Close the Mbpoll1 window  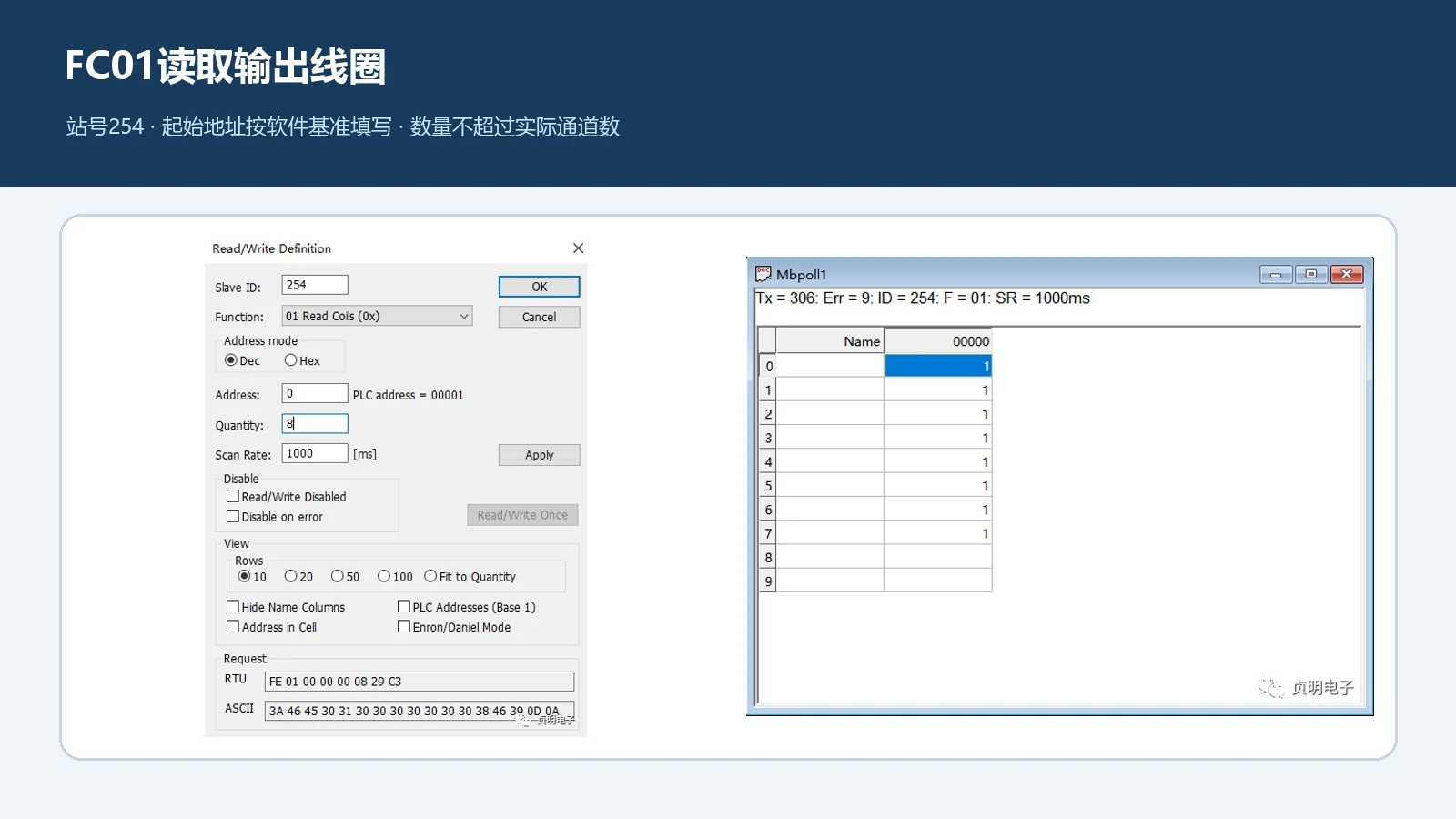1347,274
